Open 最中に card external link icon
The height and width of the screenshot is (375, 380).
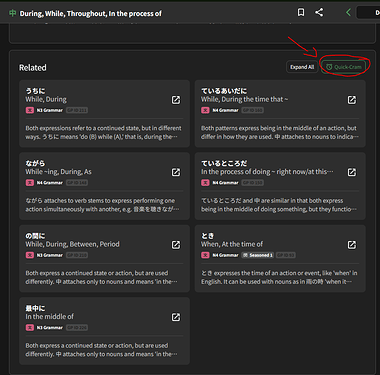pyautogui.click(x=176, y=317)
